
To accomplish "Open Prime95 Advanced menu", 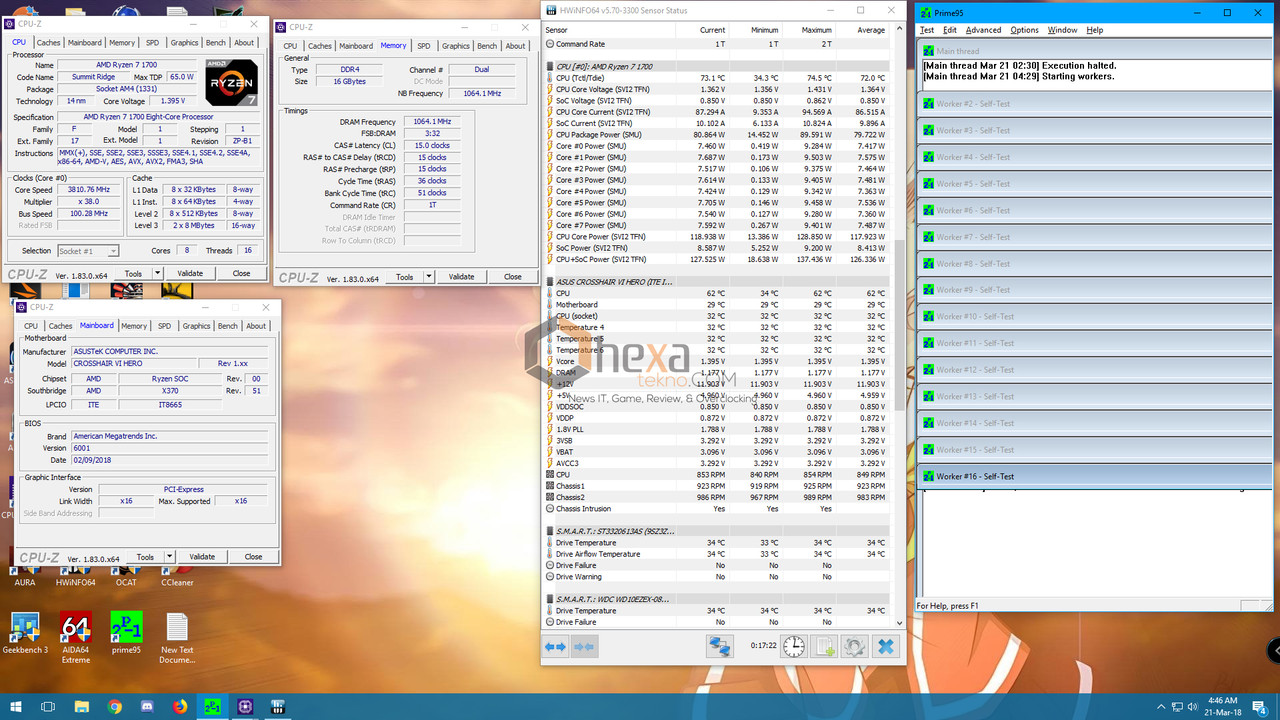I will [983, 30].
